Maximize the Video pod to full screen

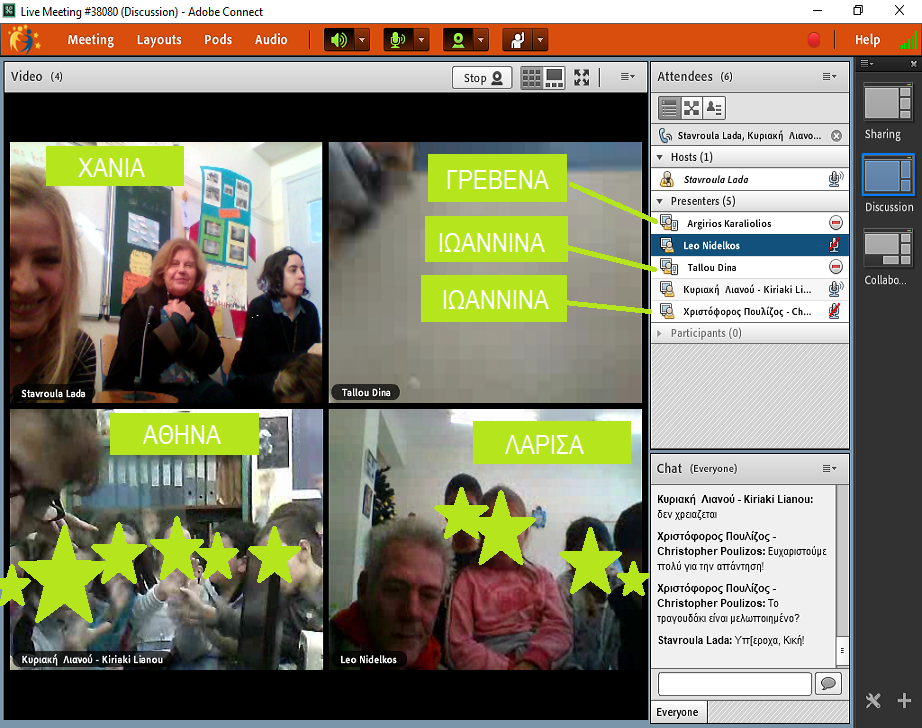(582, 78)
